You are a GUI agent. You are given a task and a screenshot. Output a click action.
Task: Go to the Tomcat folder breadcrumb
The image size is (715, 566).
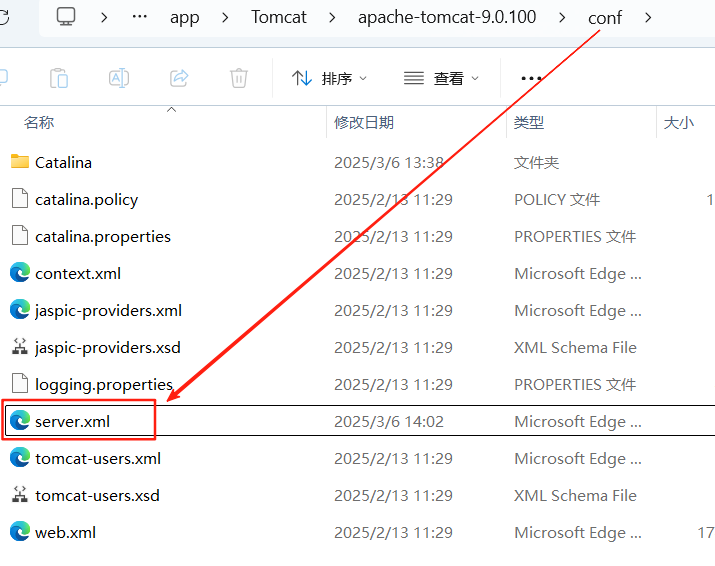279,17
